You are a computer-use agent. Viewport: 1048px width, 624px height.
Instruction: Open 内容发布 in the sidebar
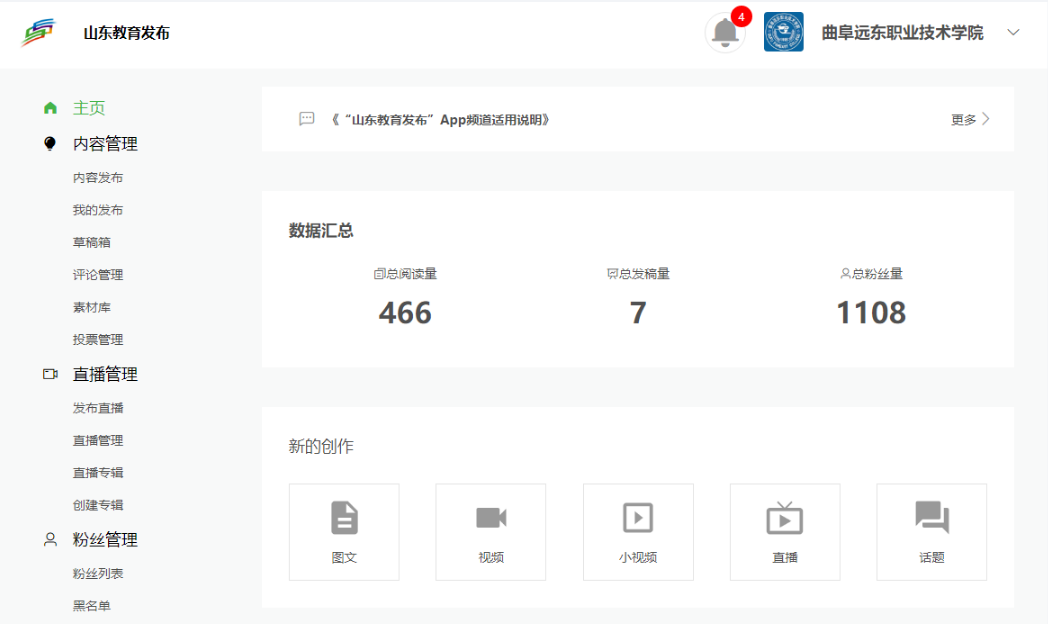tap(98, 178)
